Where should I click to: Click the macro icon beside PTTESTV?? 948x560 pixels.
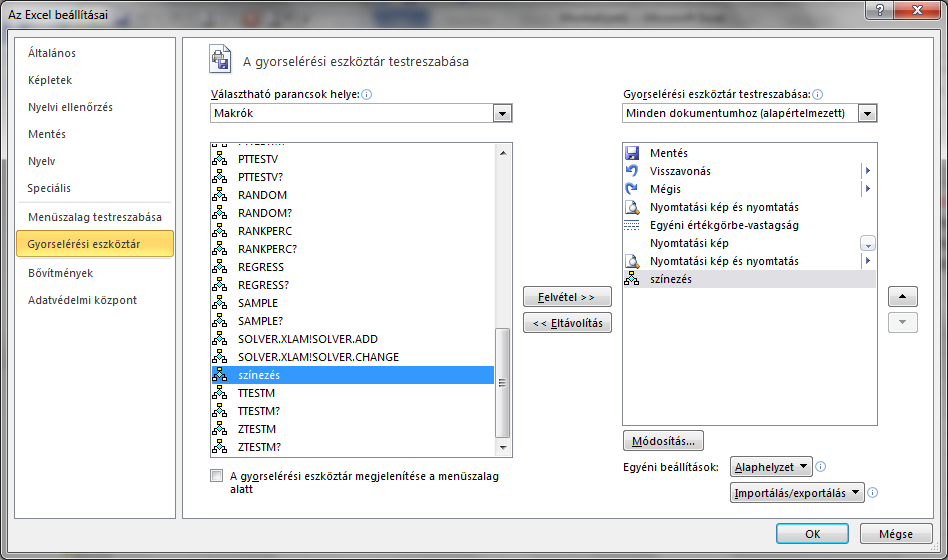pos(219,177)
